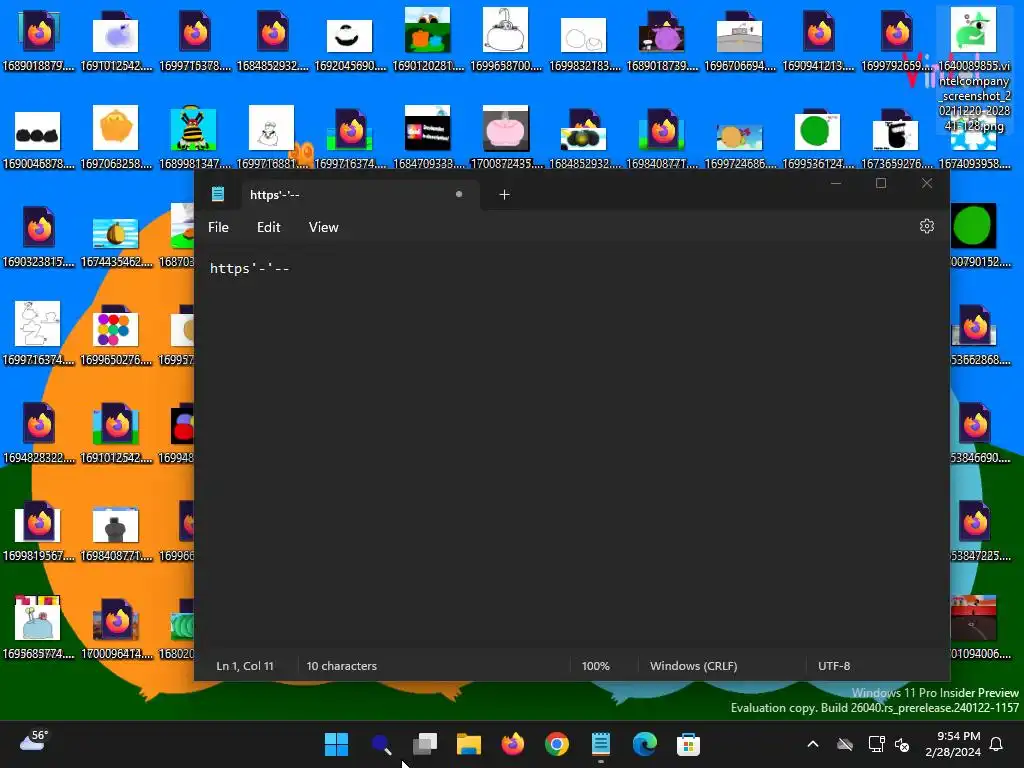Viewport: 1024px width, 768px height.
Task: Click the Windows (CRLF) line ending indicator
Action: coord(694,666)
